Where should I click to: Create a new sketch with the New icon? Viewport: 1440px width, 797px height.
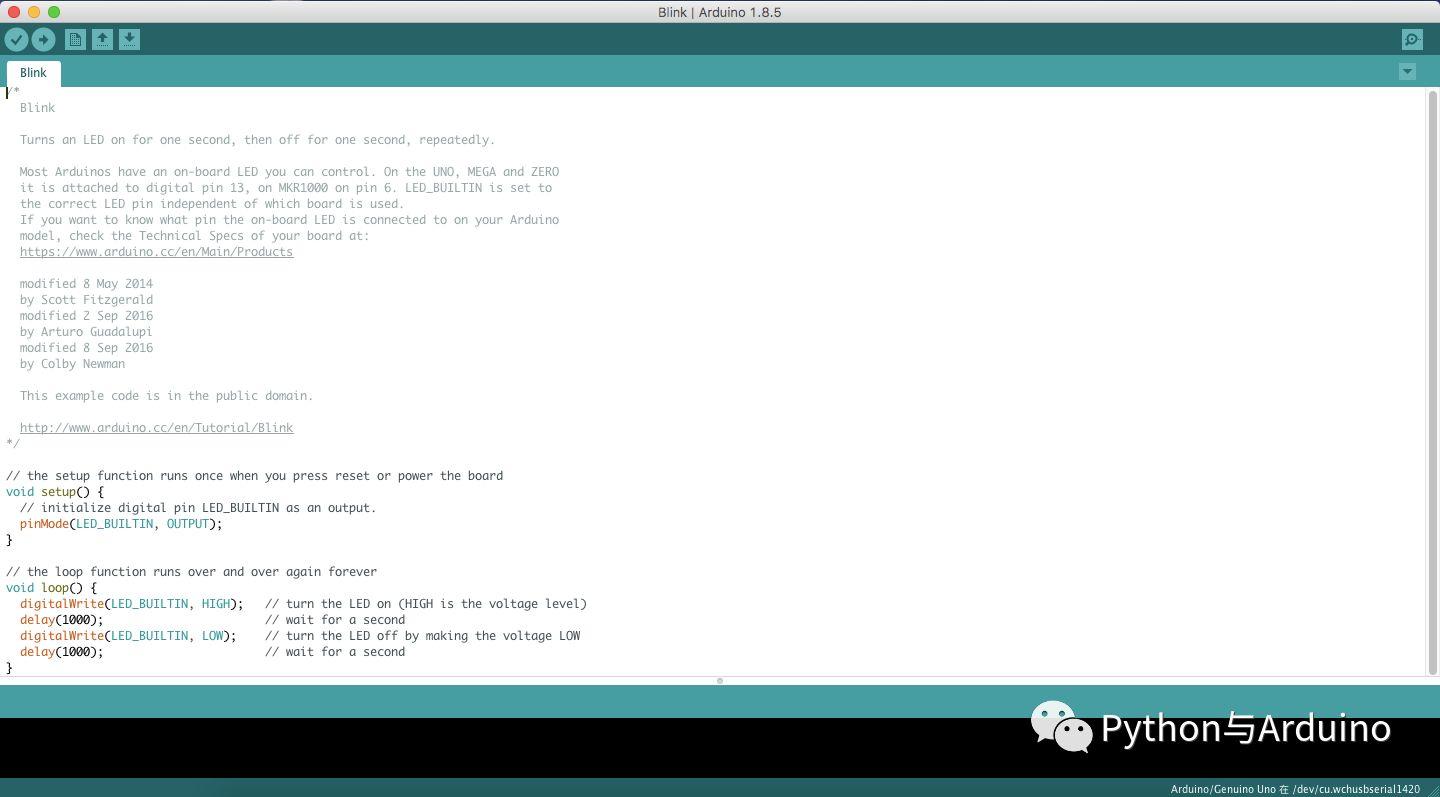[x=75, y=39]
